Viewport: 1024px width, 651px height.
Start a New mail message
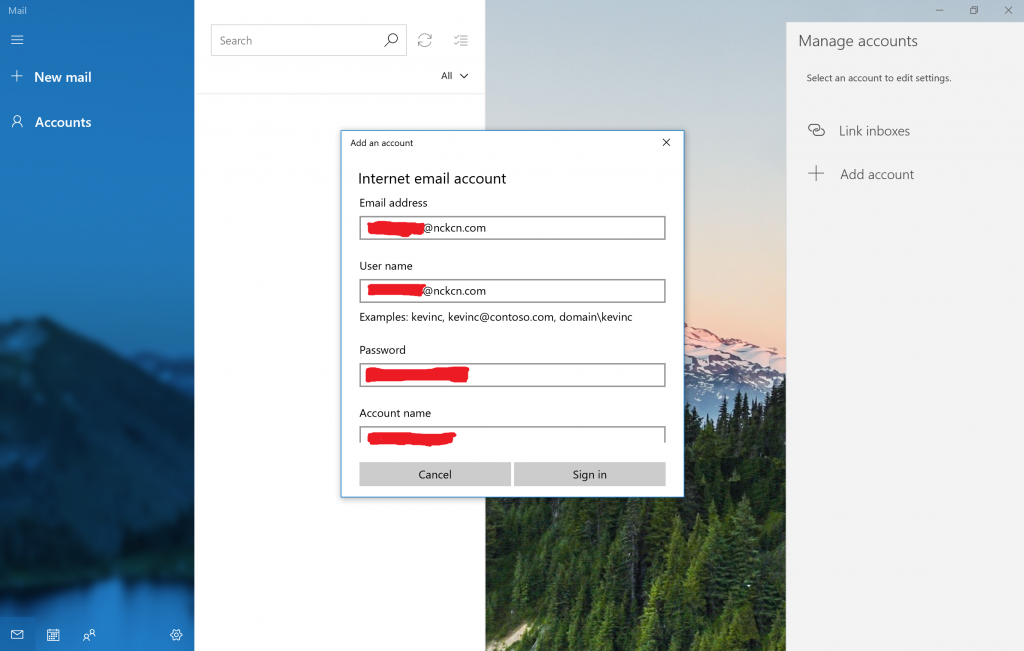tap(62, 76)
